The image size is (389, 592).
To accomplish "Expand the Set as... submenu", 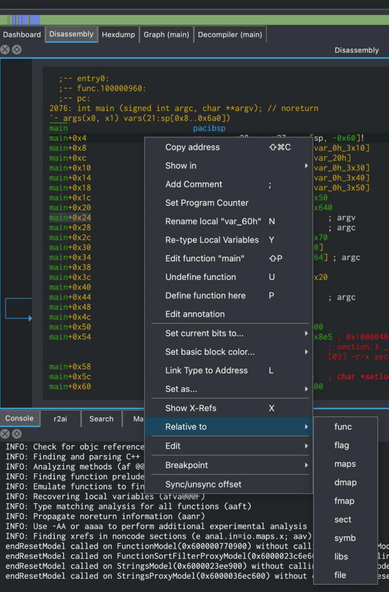I will 228,389.
